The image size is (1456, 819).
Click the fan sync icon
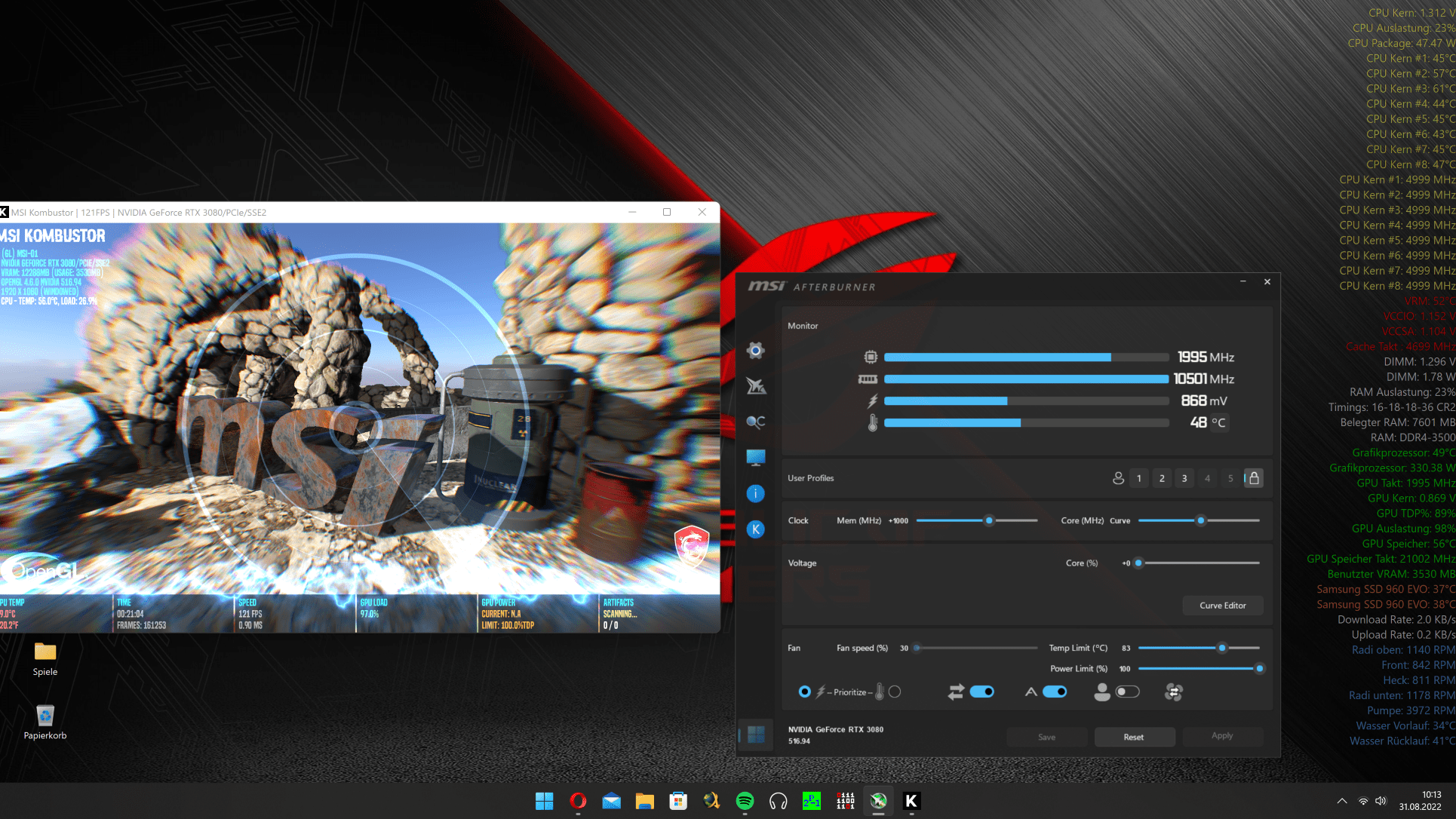coord(1174,692)
